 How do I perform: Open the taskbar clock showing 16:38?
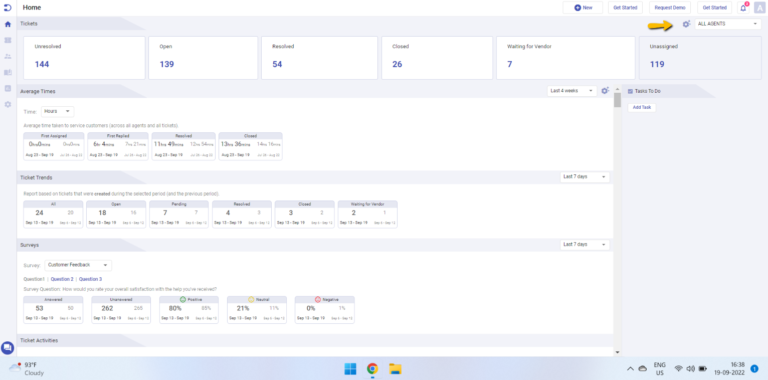729,369
